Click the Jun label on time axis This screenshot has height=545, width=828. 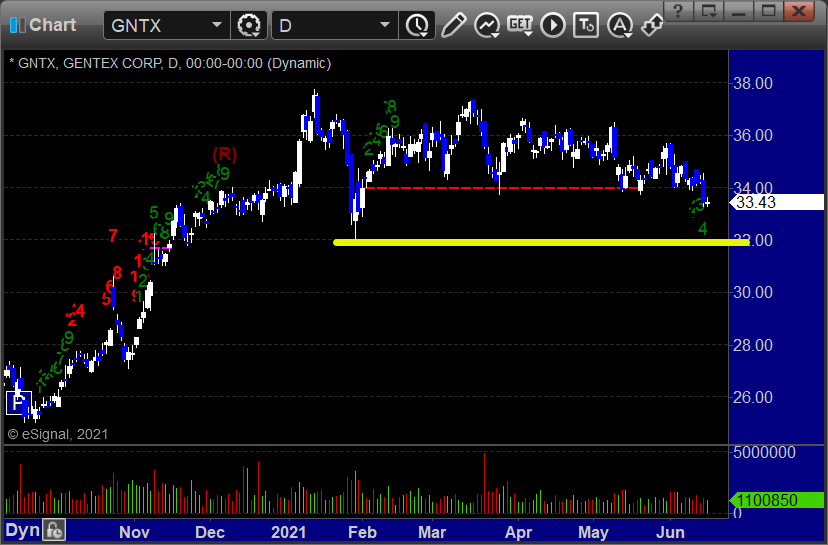pyautogui.click(x=670, y=532)
